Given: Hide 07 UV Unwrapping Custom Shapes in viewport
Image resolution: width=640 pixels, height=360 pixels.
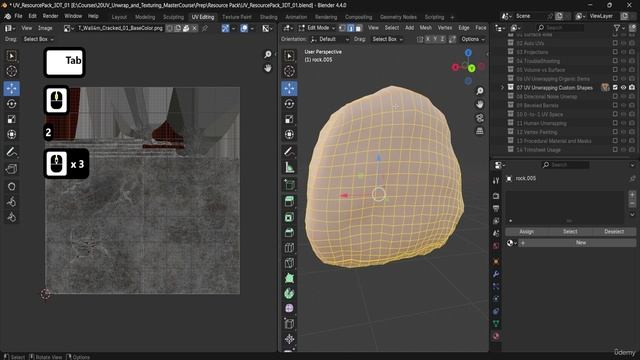Looking at the screenshot, I should (x=623, y=87).
